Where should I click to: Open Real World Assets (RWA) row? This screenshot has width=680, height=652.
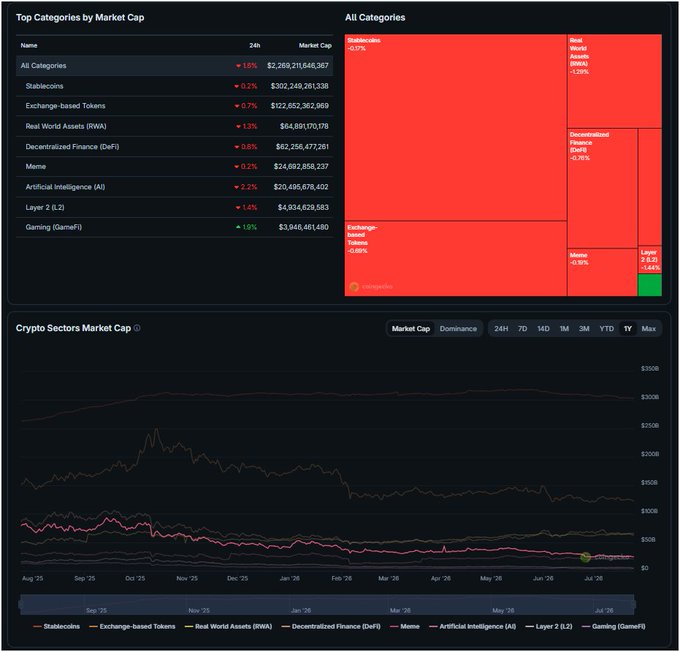[174, 126]
